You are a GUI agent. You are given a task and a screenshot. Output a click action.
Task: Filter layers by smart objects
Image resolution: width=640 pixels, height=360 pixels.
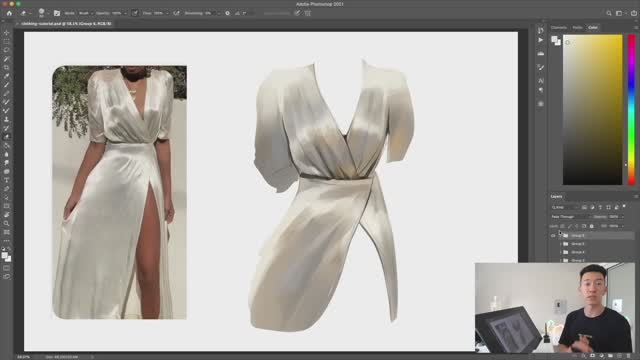pyautogui.click(x=616, y=207)
